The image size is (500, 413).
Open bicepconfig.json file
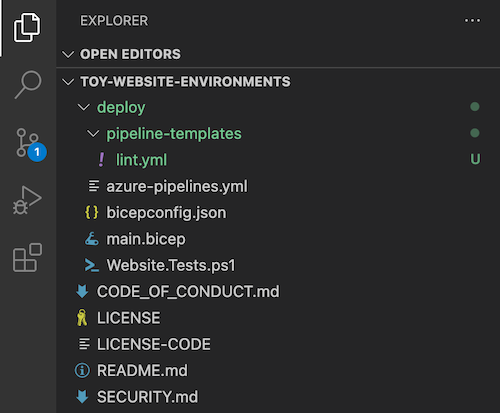coord(166,213)
